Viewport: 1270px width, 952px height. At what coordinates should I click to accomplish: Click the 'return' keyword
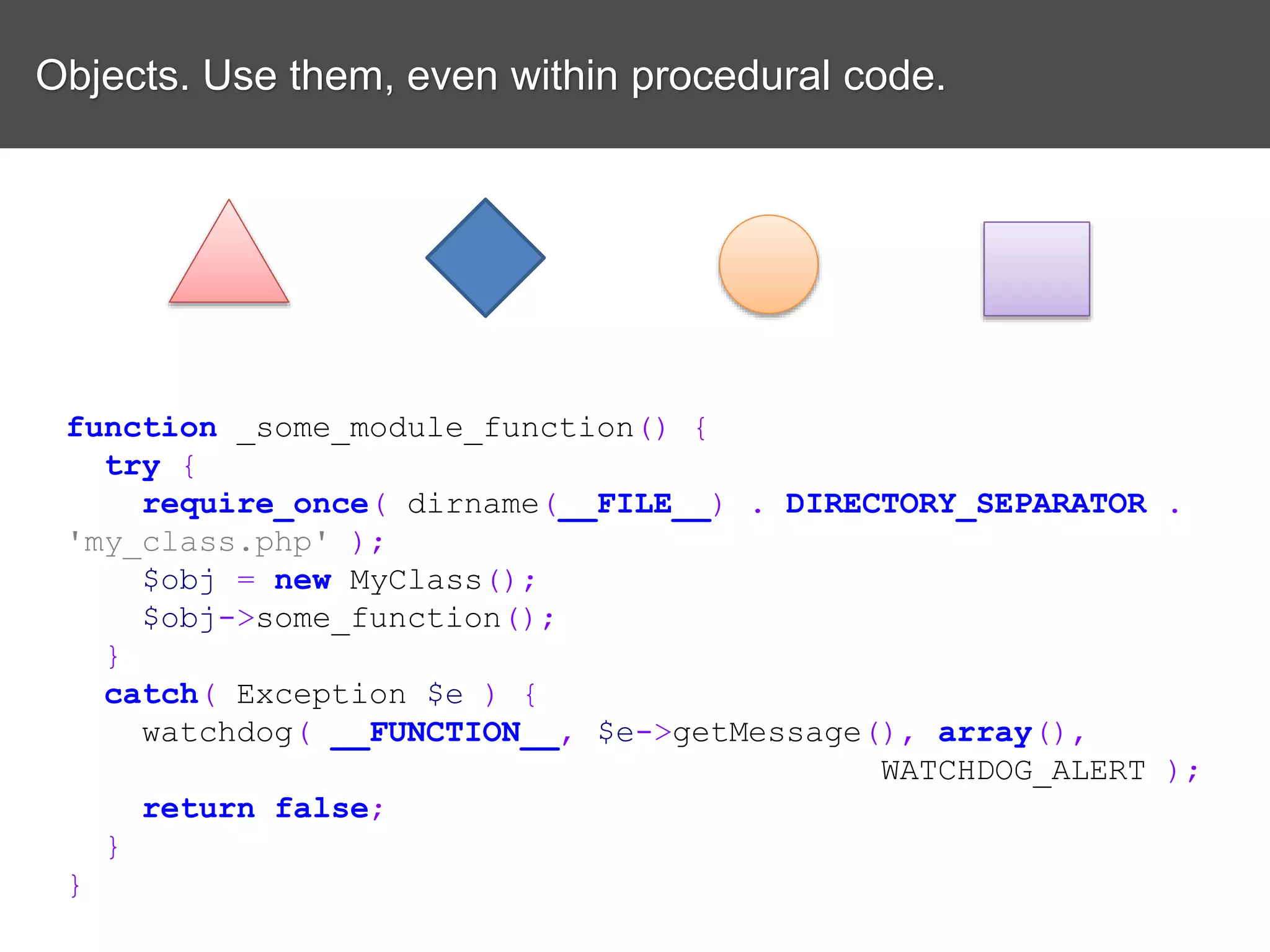pyautogui.click(x=198, y=809)
